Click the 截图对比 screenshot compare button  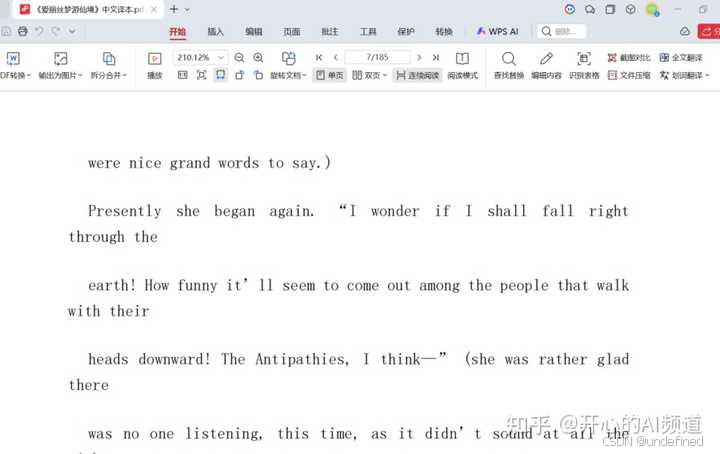point(629,57)
